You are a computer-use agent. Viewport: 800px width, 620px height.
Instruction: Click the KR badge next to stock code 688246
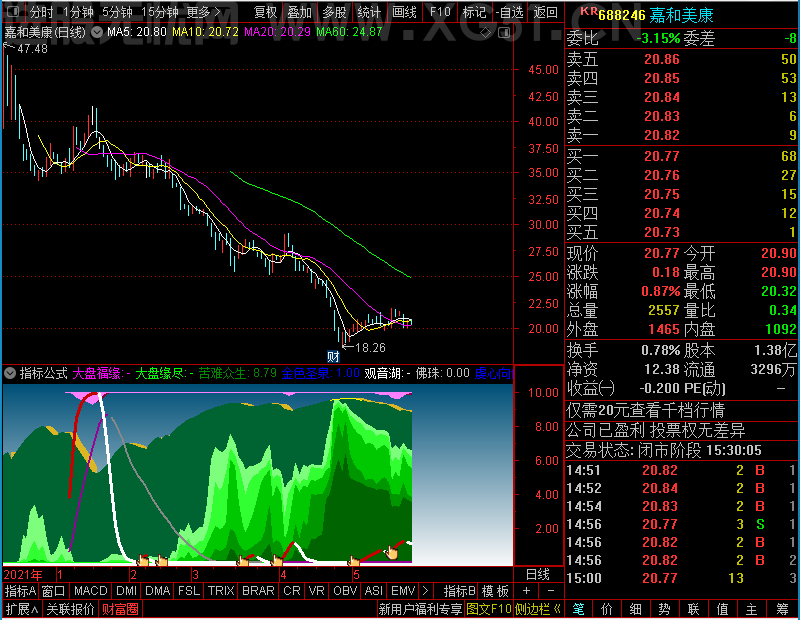pyautogui.click(x=588, y=11)
